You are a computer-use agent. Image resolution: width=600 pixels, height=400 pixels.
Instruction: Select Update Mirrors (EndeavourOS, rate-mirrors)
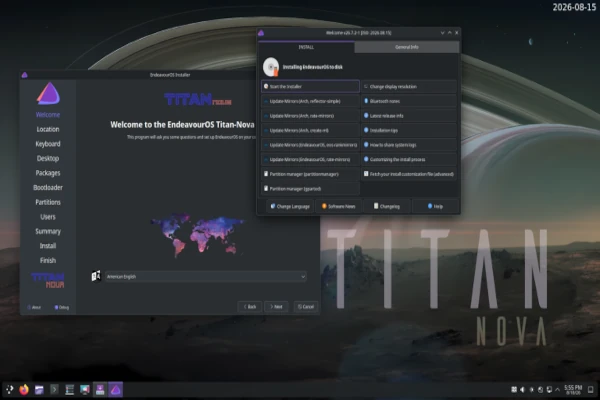point(310,159)
